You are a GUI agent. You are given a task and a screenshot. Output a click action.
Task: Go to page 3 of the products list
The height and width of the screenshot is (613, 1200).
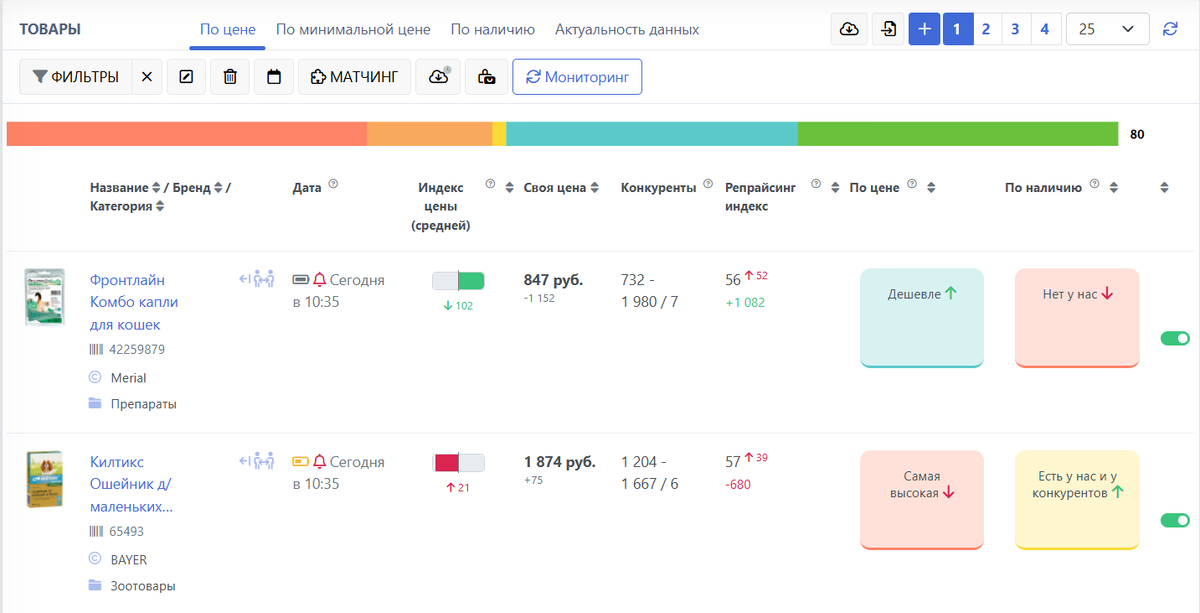[x=1015, y=28]
